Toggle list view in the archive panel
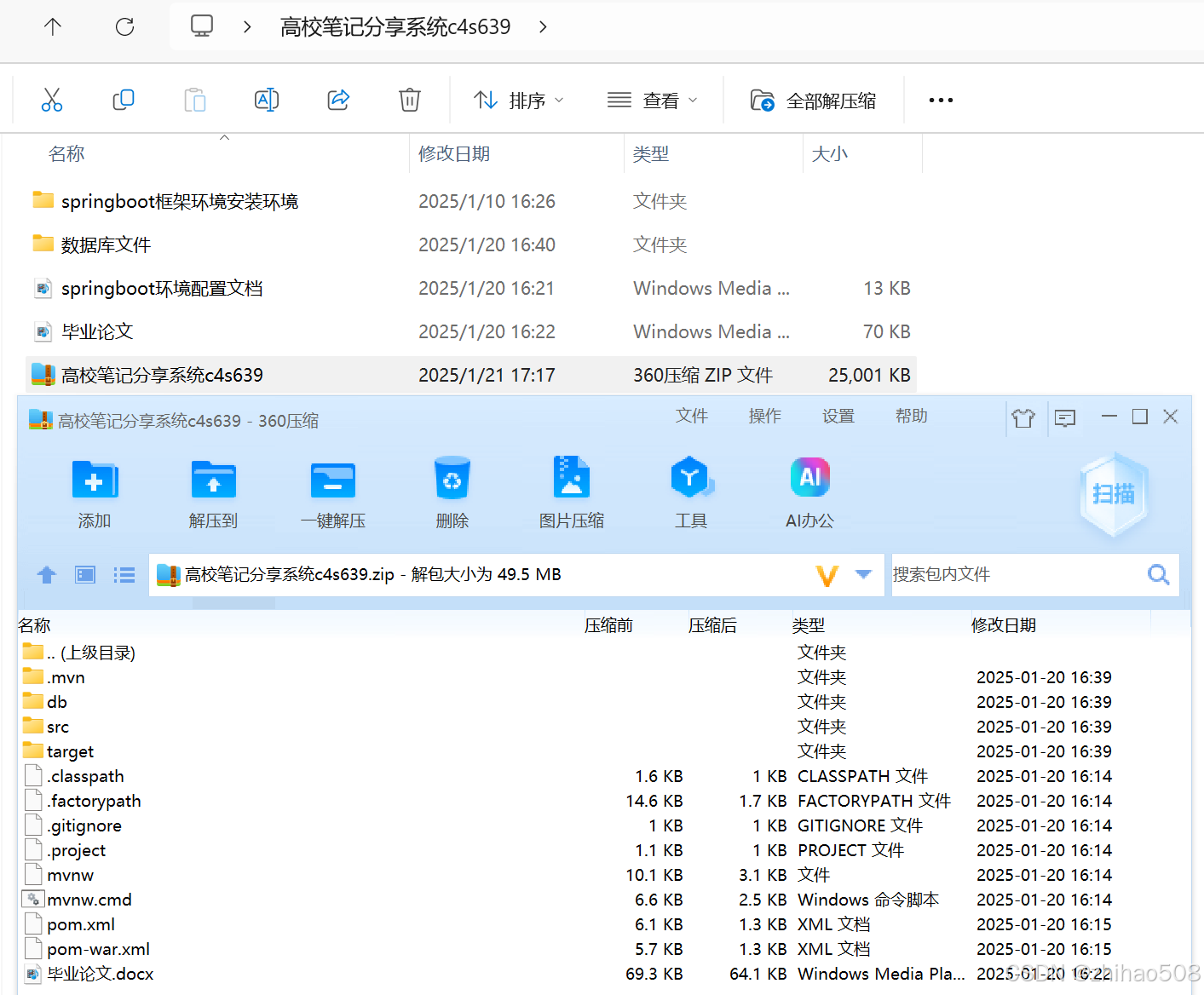Image resolution: width=1204 pixels, height=995 pixels. (x=124, y=574)
